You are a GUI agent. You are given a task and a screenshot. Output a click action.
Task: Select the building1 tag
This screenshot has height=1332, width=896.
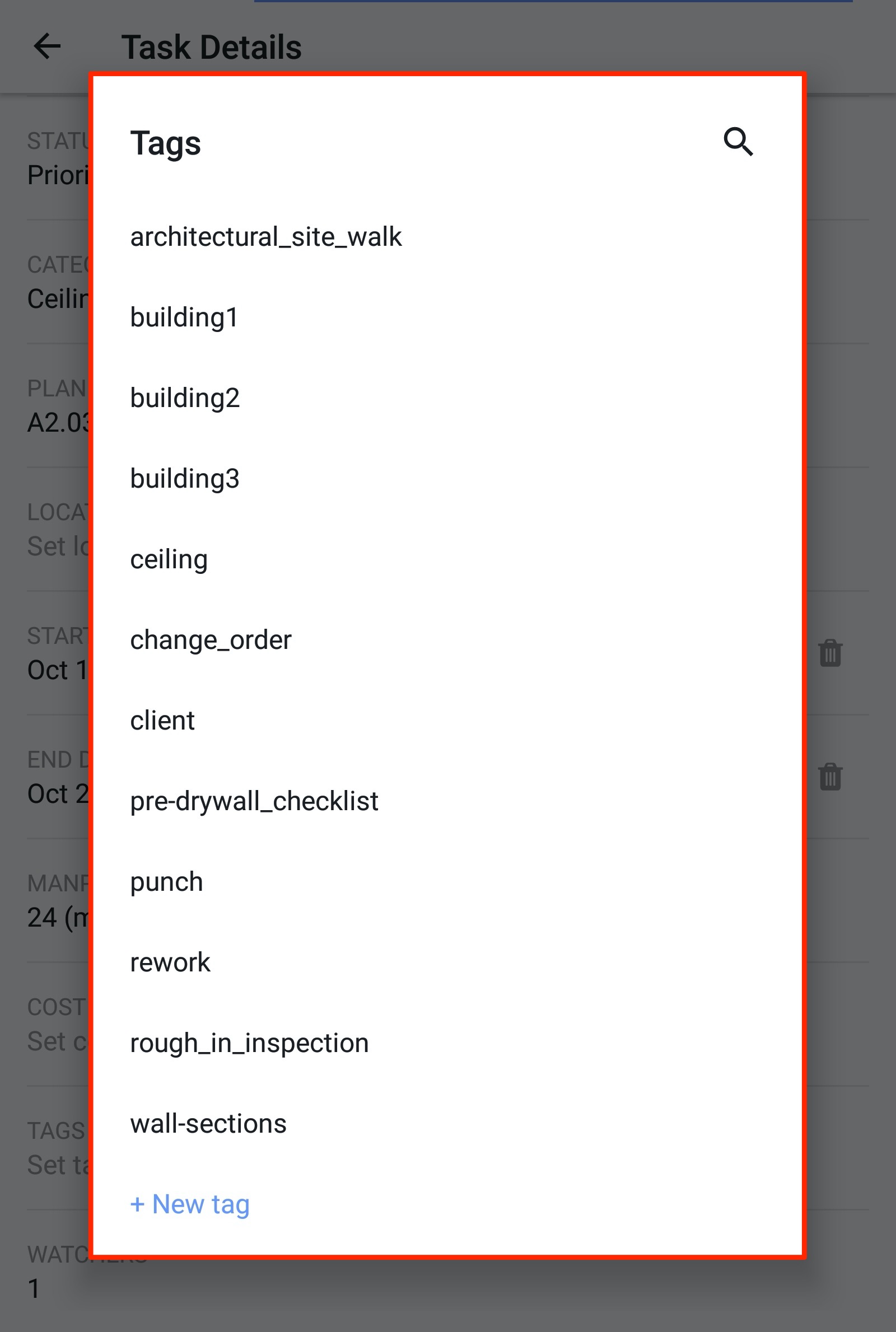click(185, 317)
